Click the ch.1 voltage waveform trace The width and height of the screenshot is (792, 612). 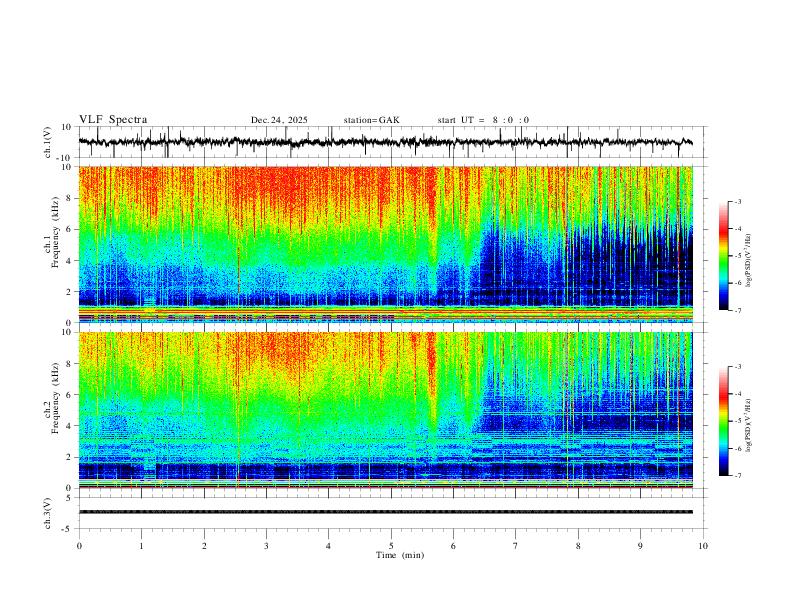(x=386, y=142)
